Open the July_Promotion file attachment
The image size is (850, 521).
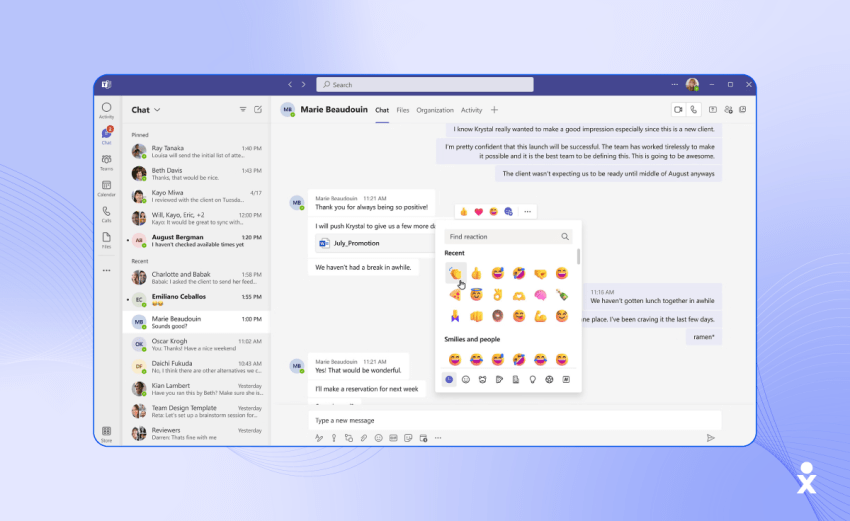coord(374,243)
